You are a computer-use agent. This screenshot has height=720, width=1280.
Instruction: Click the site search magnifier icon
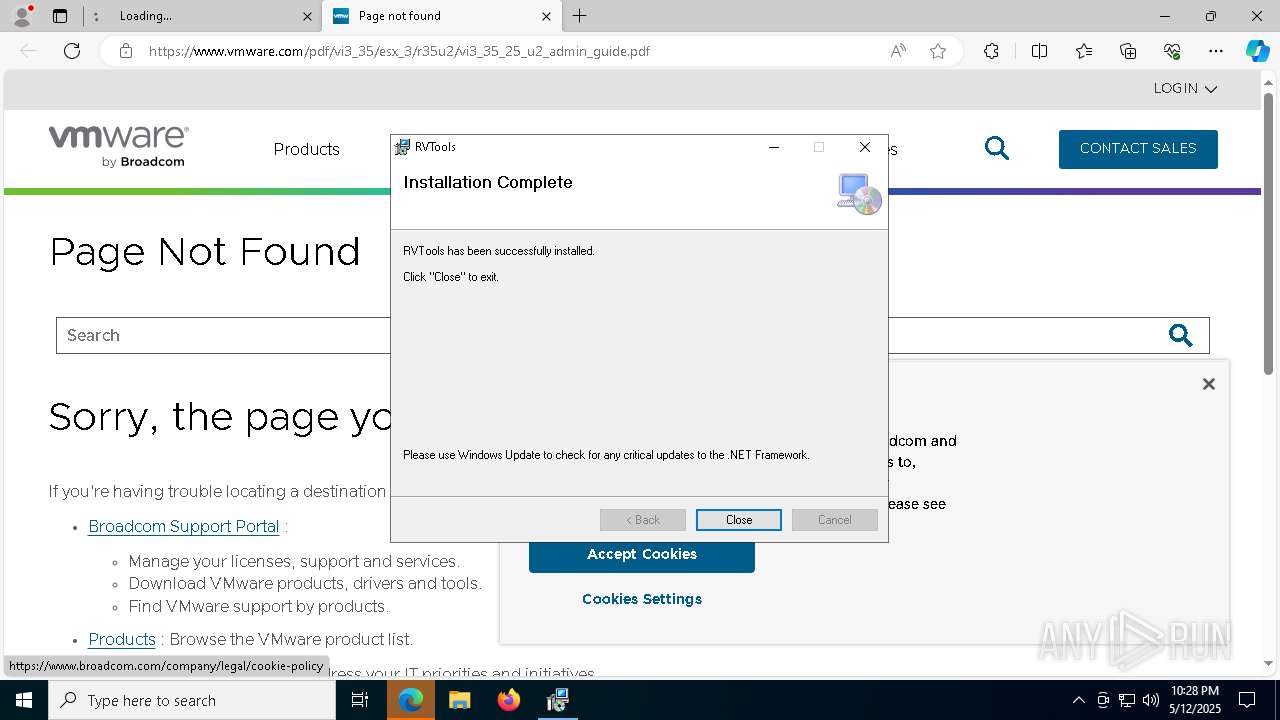click(x=997, y=148)
